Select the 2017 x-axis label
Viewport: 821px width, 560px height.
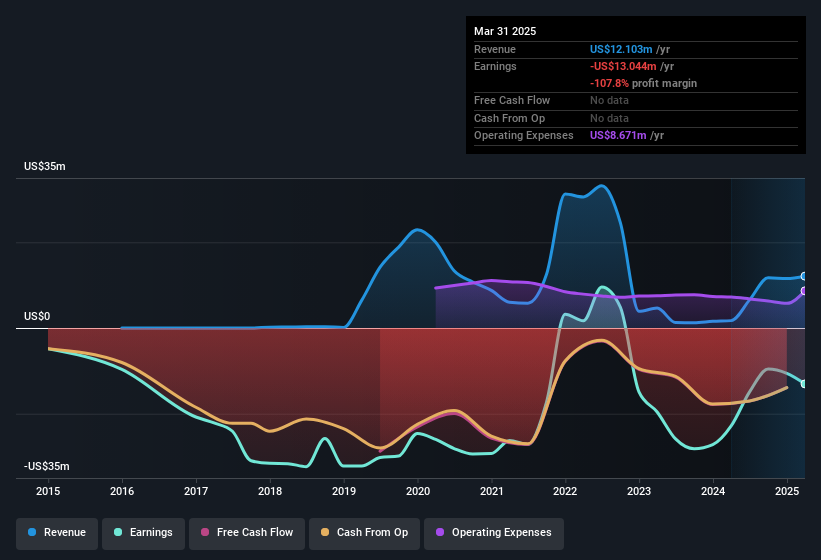[196, 491]
